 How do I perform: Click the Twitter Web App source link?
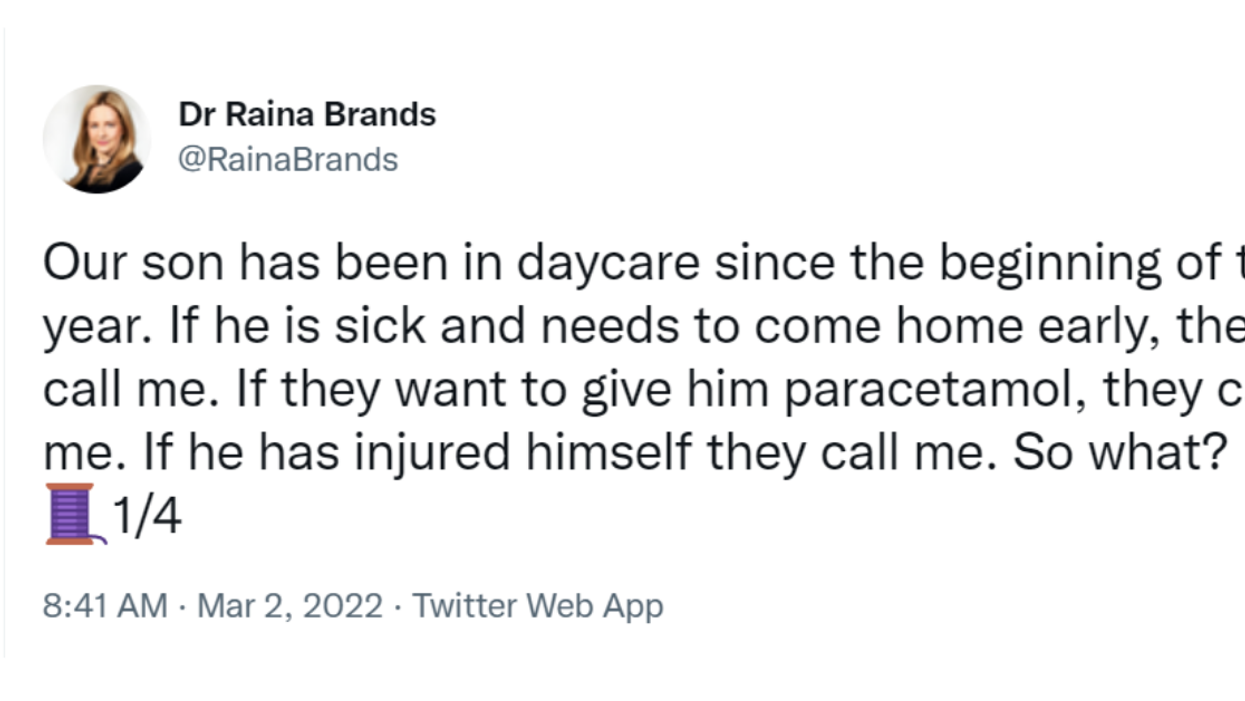coord(538,606)
